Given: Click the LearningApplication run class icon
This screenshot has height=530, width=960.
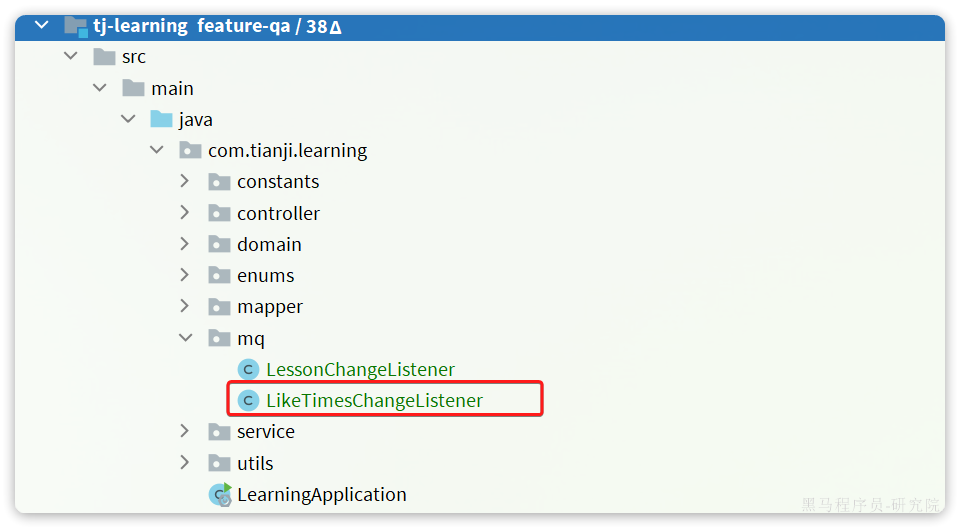Looking at the screenshot, I should tap(220, 495).
